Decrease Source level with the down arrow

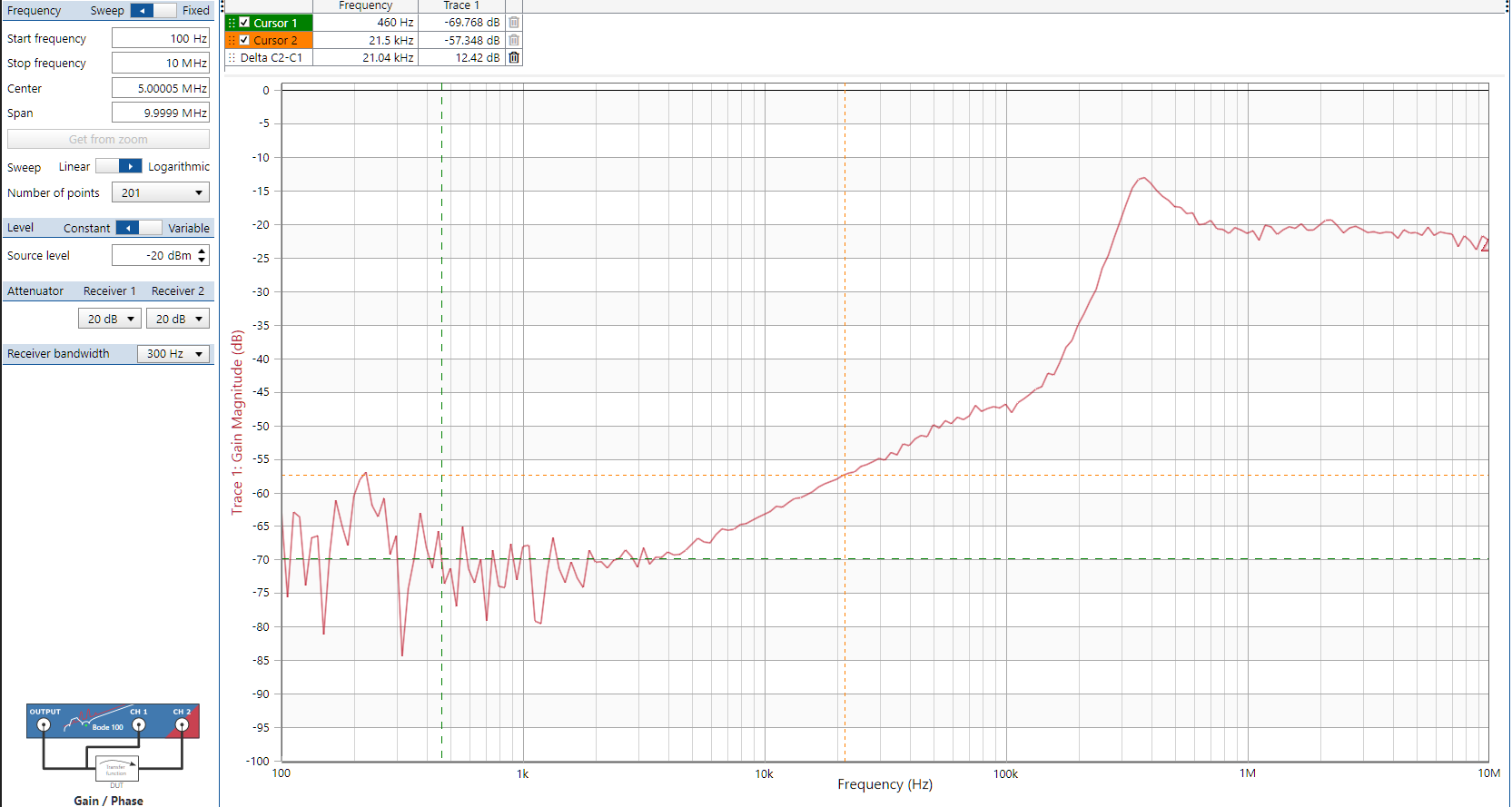[x=203, y=261]
